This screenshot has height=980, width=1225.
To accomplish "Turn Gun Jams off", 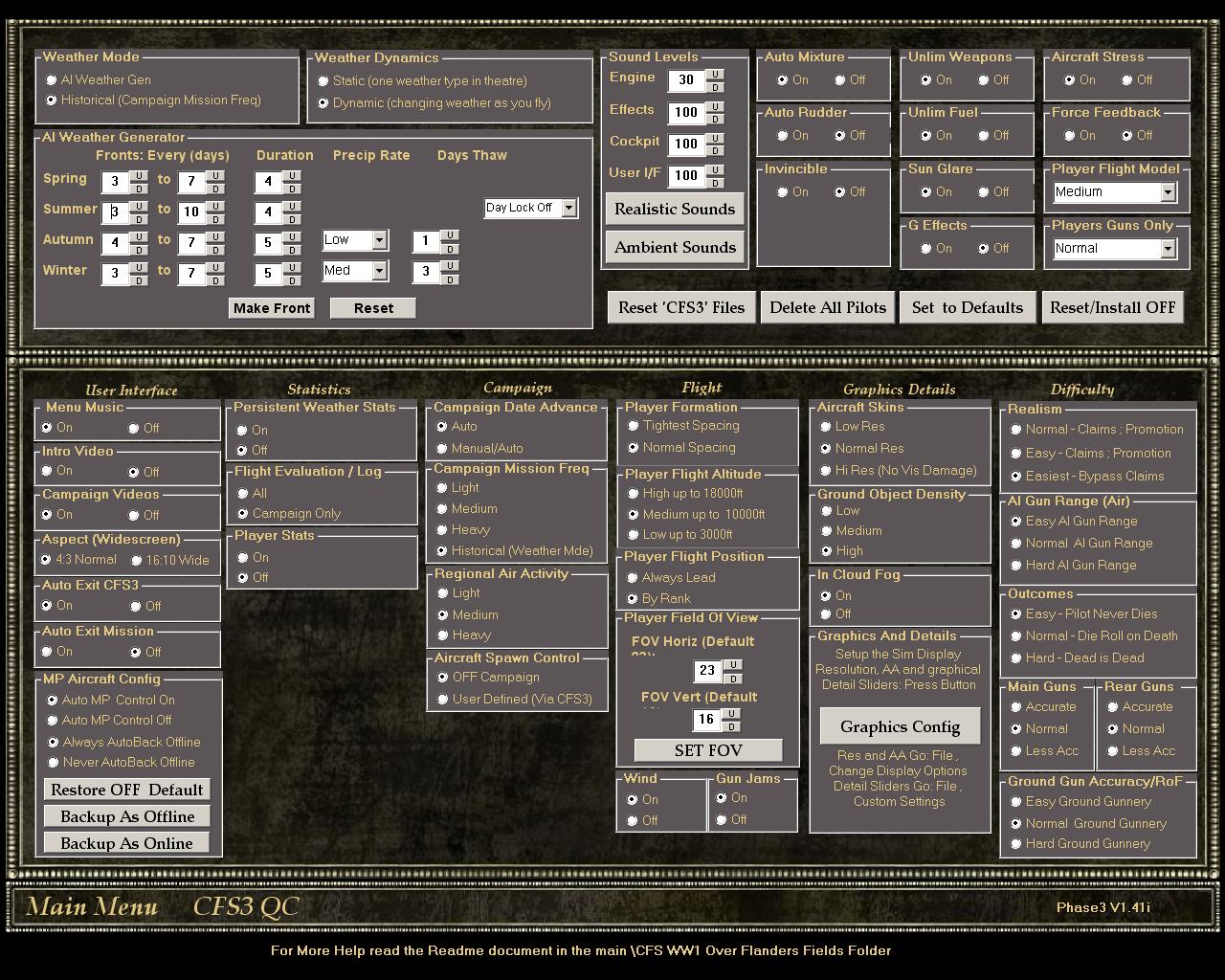I will [721, 820].
